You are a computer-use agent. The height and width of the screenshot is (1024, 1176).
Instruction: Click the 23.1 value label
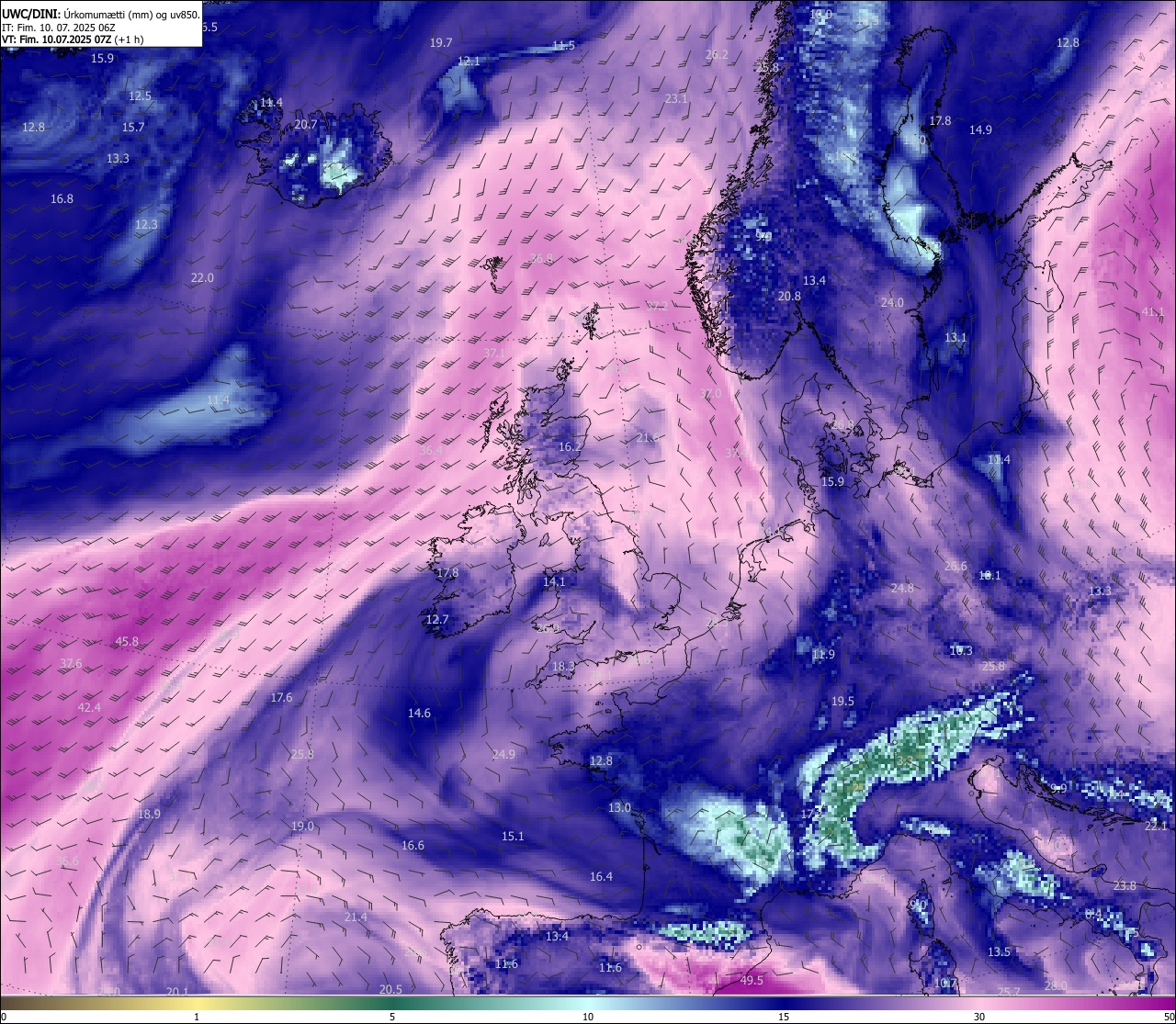(676, 98)
